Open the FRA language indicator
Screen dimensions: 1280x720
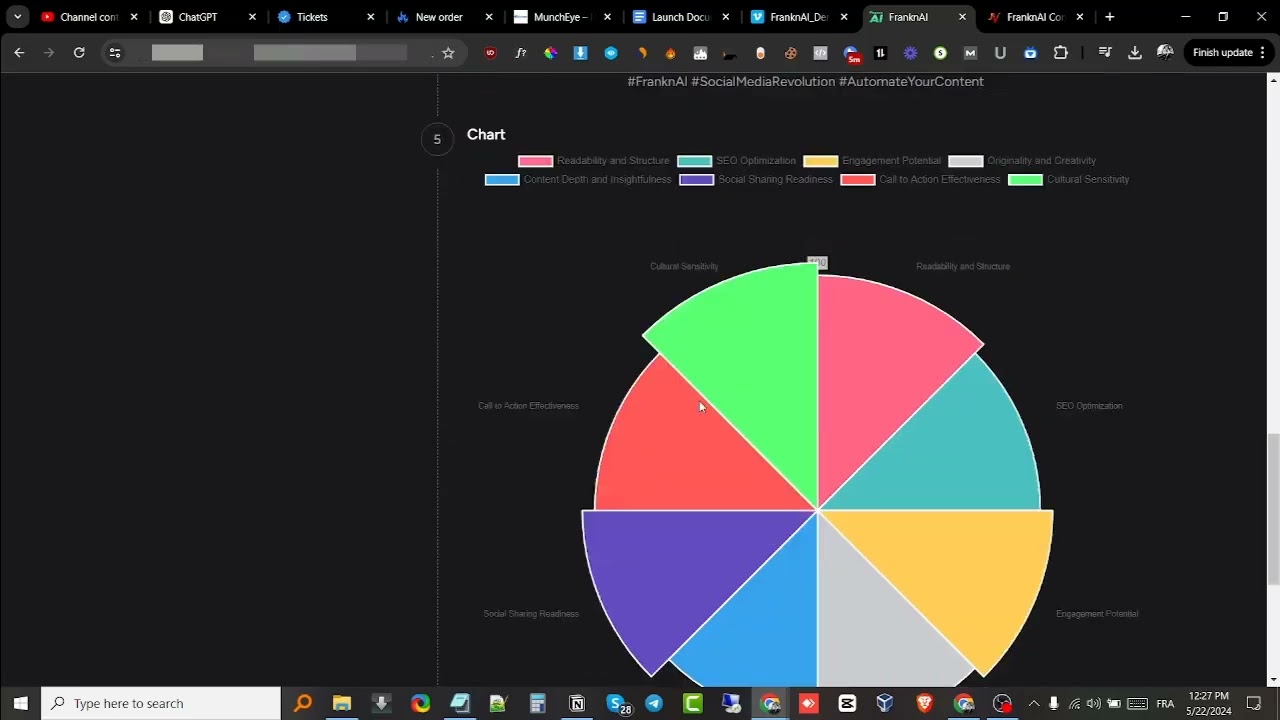coord(1165,704)
